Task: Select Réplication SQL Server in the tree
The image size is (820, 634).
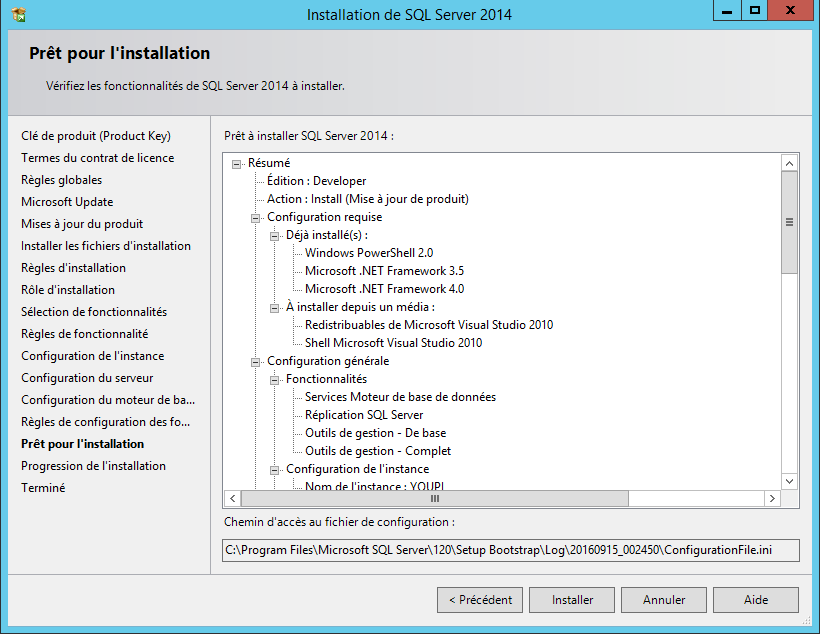Action: pos(364,415)
